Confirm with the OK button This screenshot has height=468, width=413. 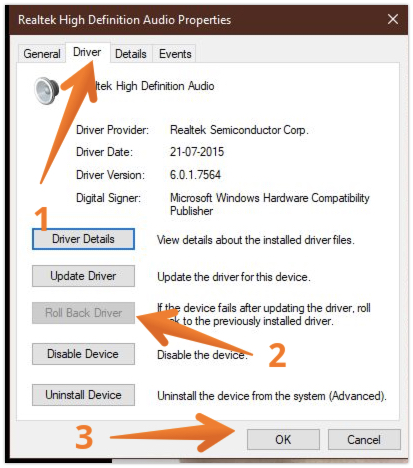[x=283, y=440]
